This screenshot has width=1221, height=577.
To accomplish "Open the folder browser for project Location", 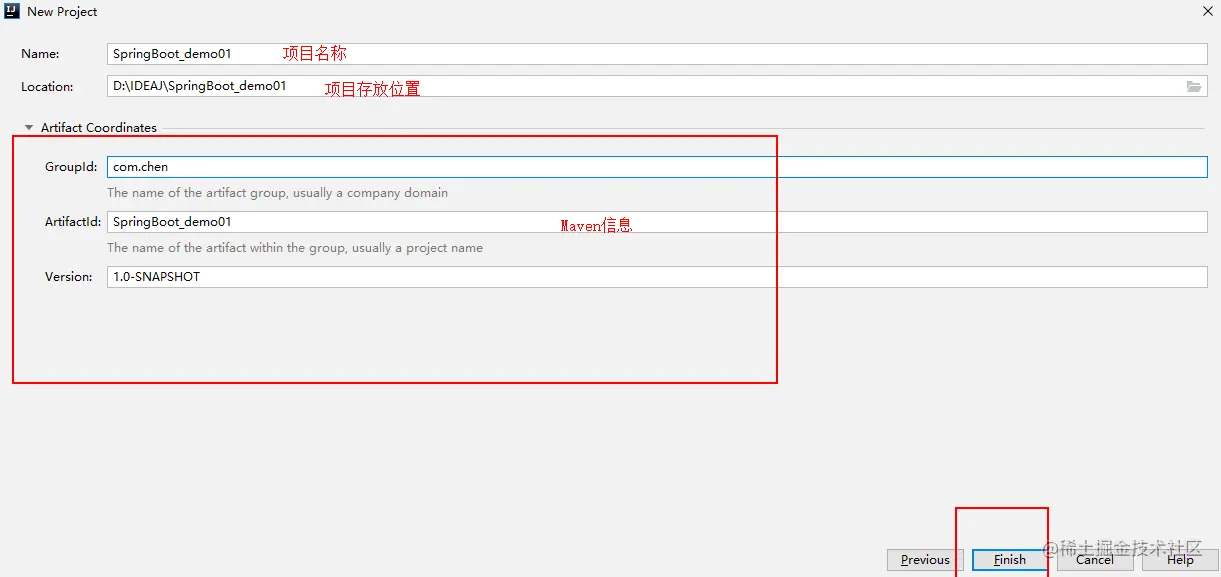I will (1194, 86).
